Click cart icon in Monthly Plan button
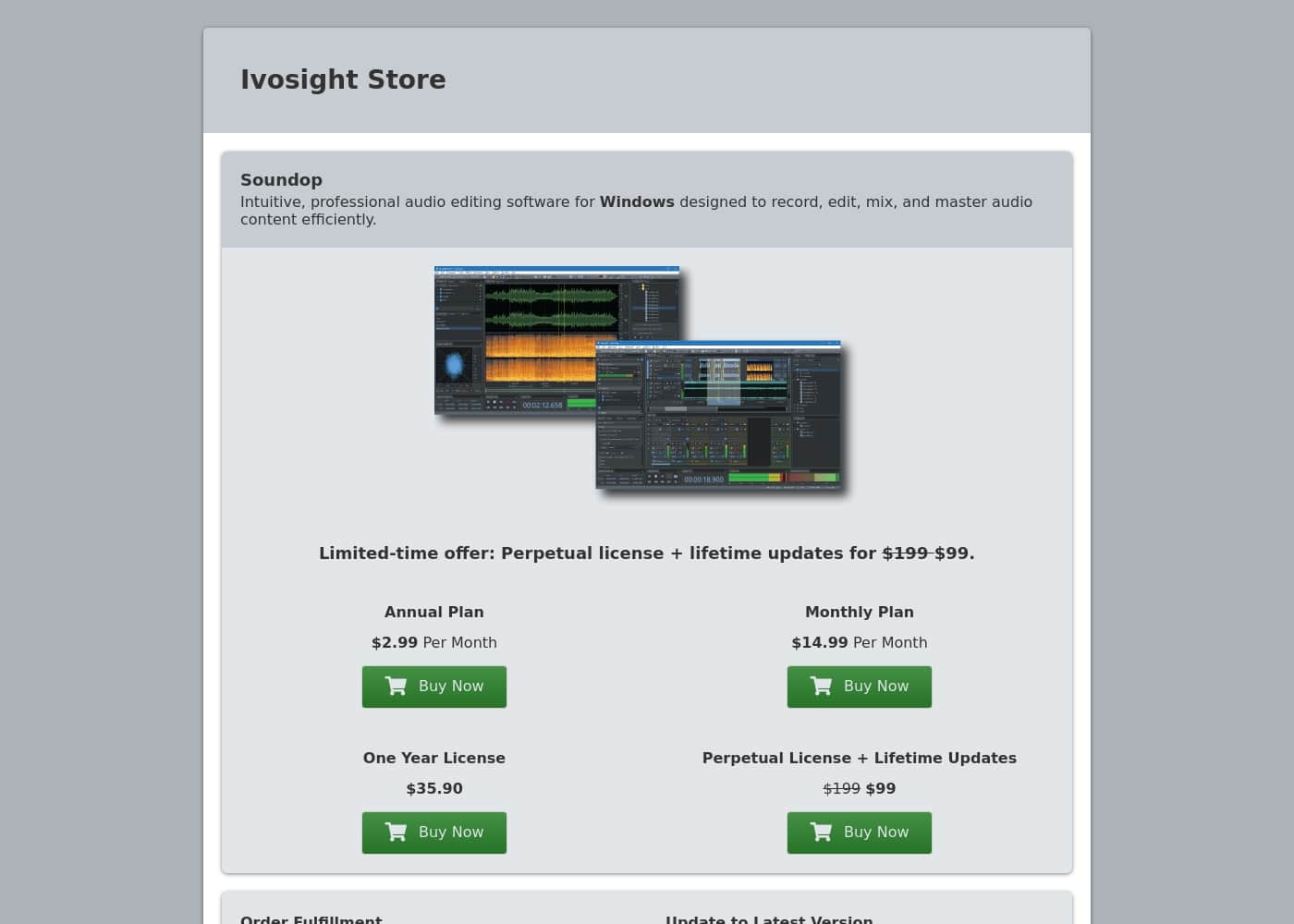This screenshot has height=924, width=1294. 821,686
